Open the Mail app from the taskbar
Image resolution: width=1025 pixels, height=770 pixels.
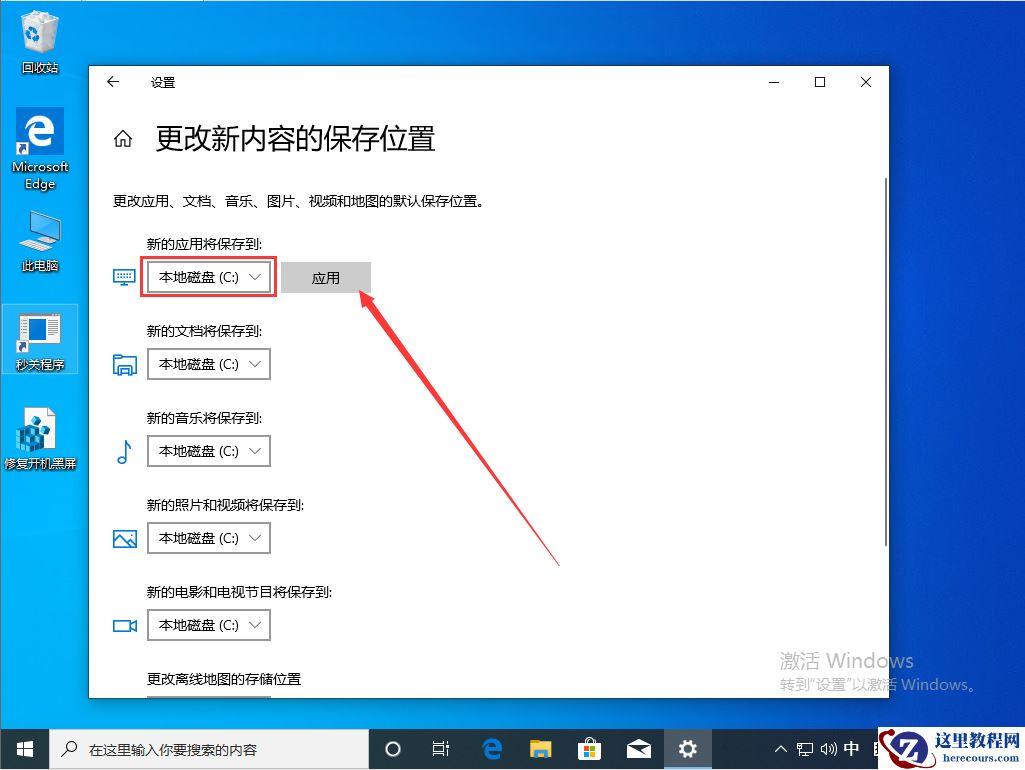[x=639, y=748]
